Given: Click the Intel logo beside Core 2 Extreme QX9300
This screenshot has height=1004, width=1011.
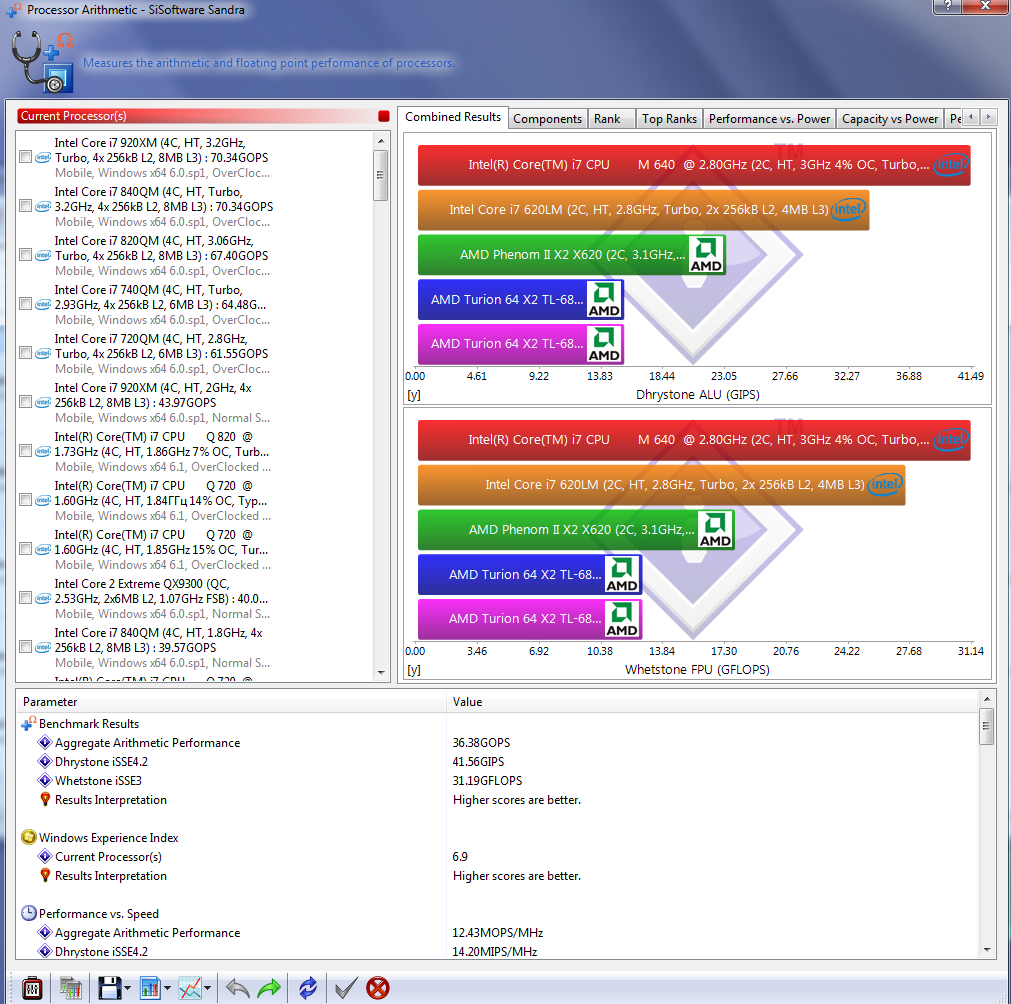Looking at the screenshot, I should point(43,598).
